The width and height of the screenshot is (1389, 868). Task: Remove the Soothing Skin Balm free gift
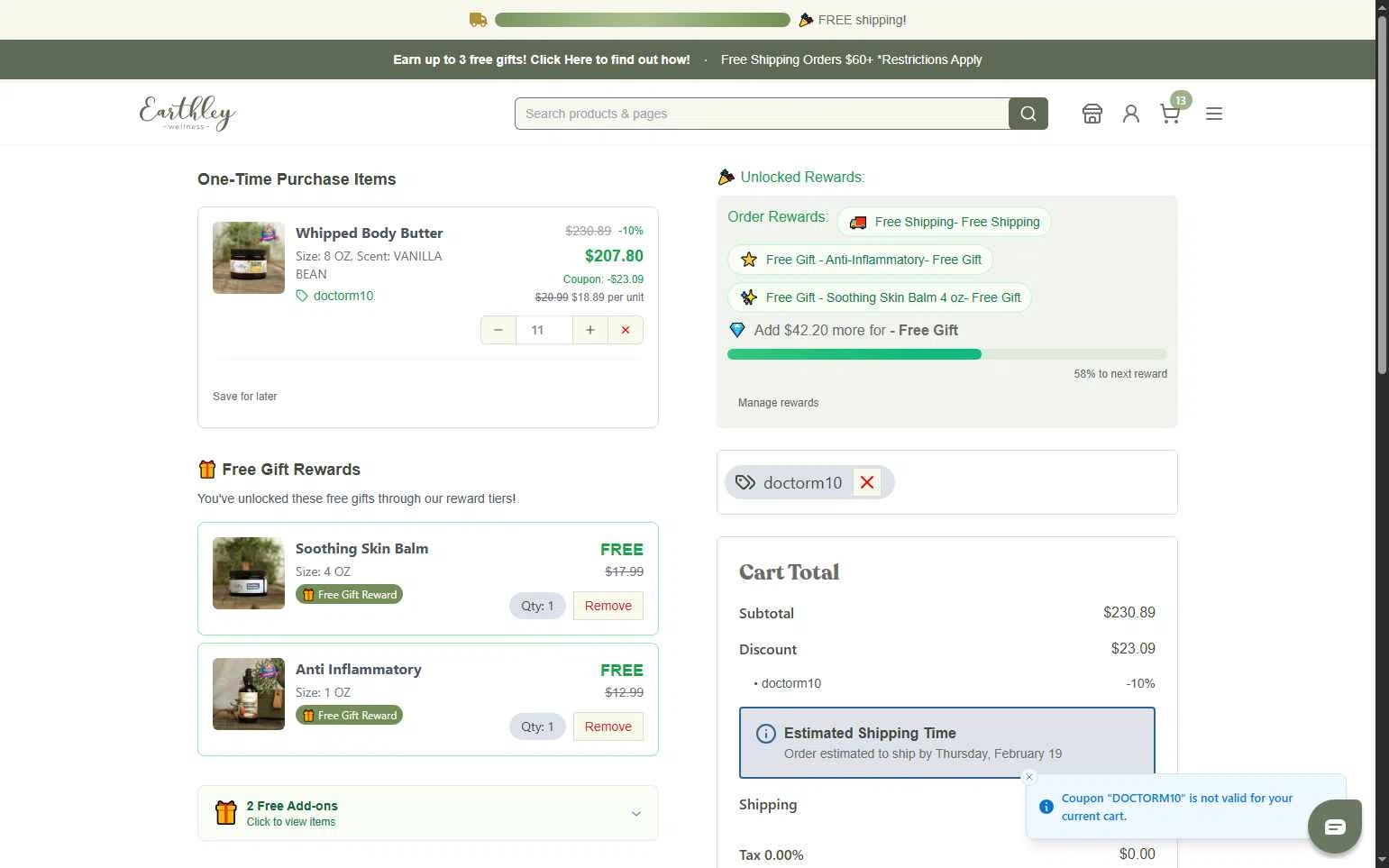click(x=608, y=606)
